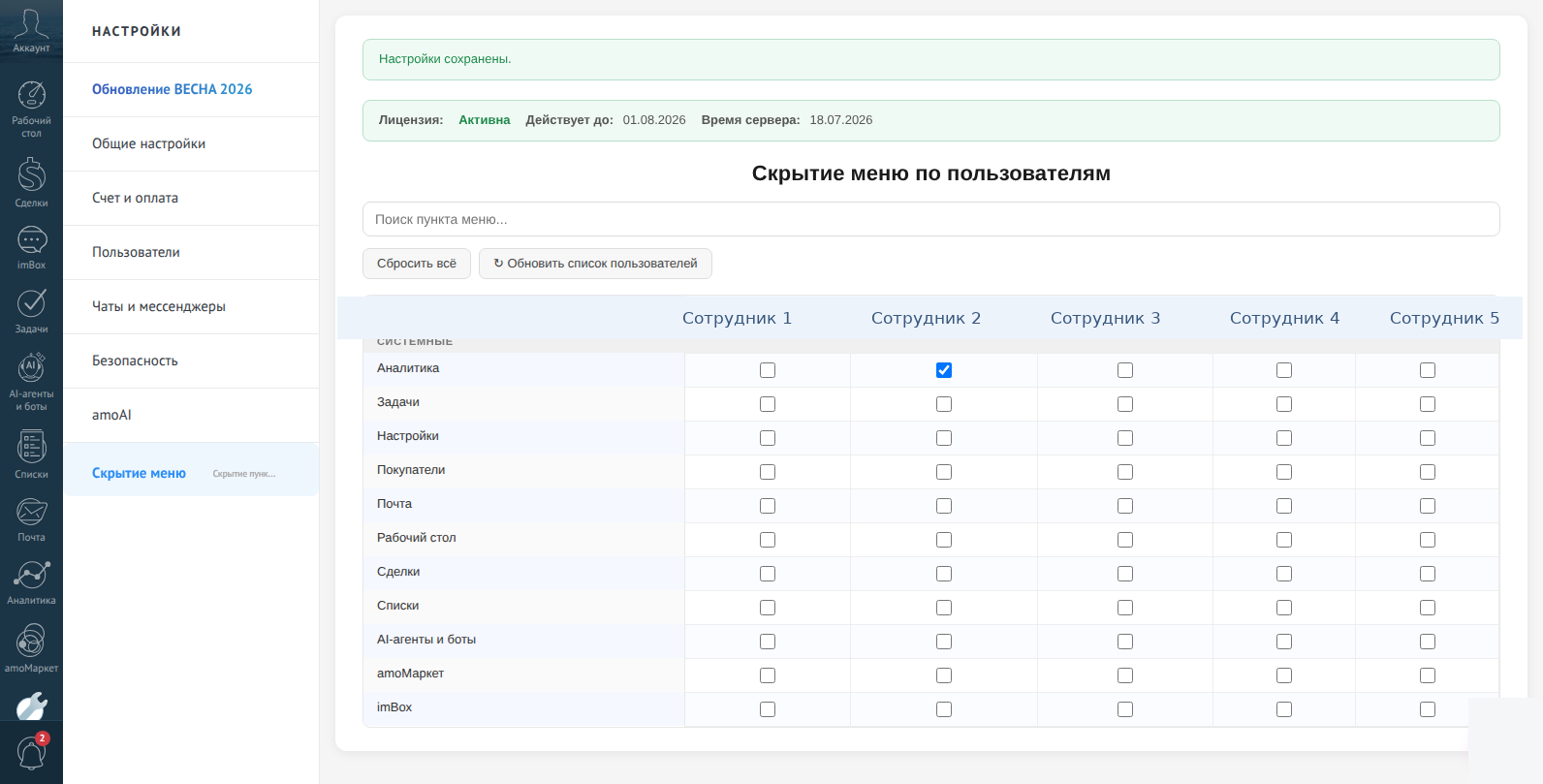Focus the Поиск пункта меню search field
Screen dimensions: 1543x784
(x=930, y=219)
